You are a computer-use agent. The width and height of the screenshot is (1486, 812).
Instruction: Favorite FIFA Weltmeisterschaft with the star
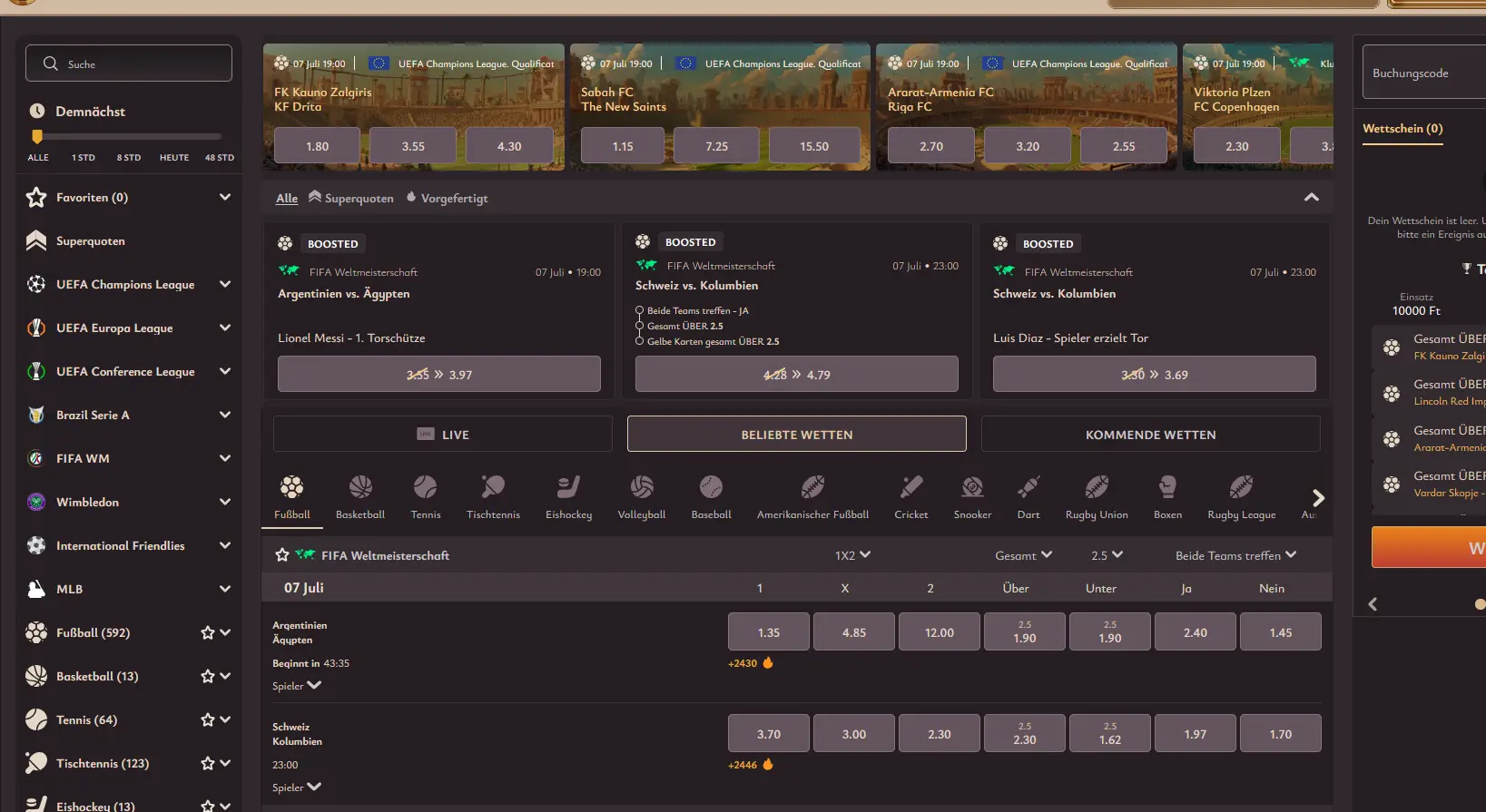[282, 554]
